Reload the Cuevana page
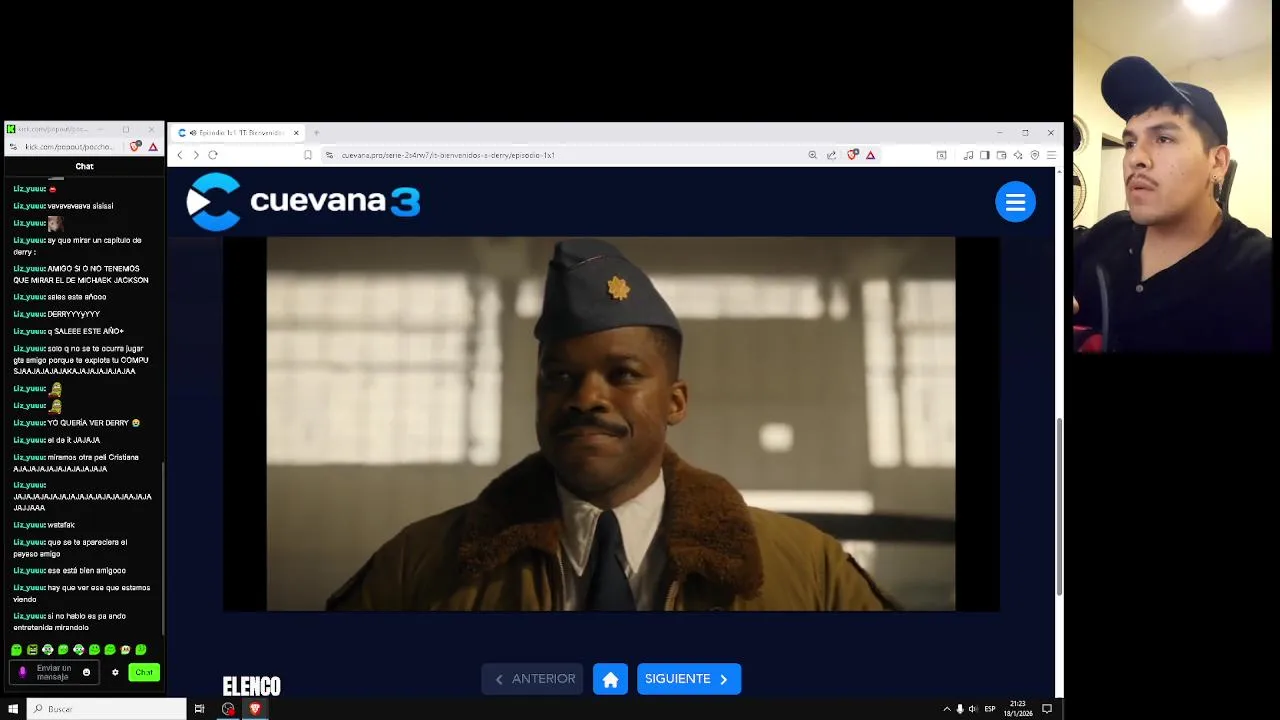 pos(213,155)
